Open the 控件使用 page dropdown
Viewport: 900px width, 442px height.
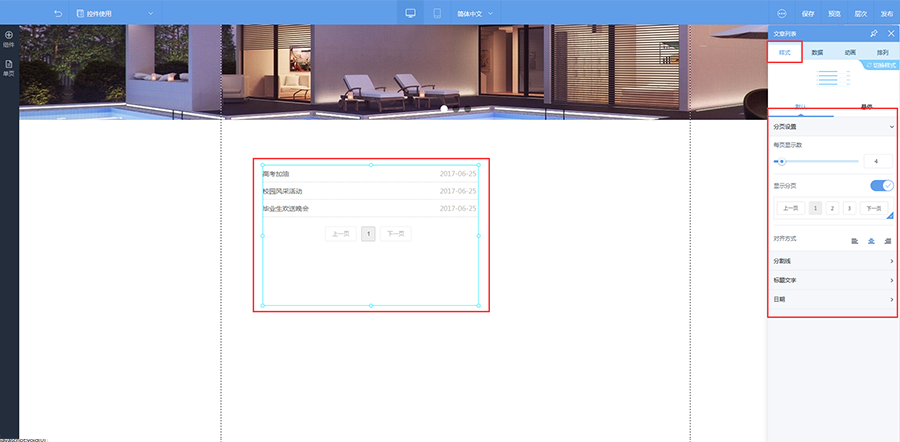point(115,13)
